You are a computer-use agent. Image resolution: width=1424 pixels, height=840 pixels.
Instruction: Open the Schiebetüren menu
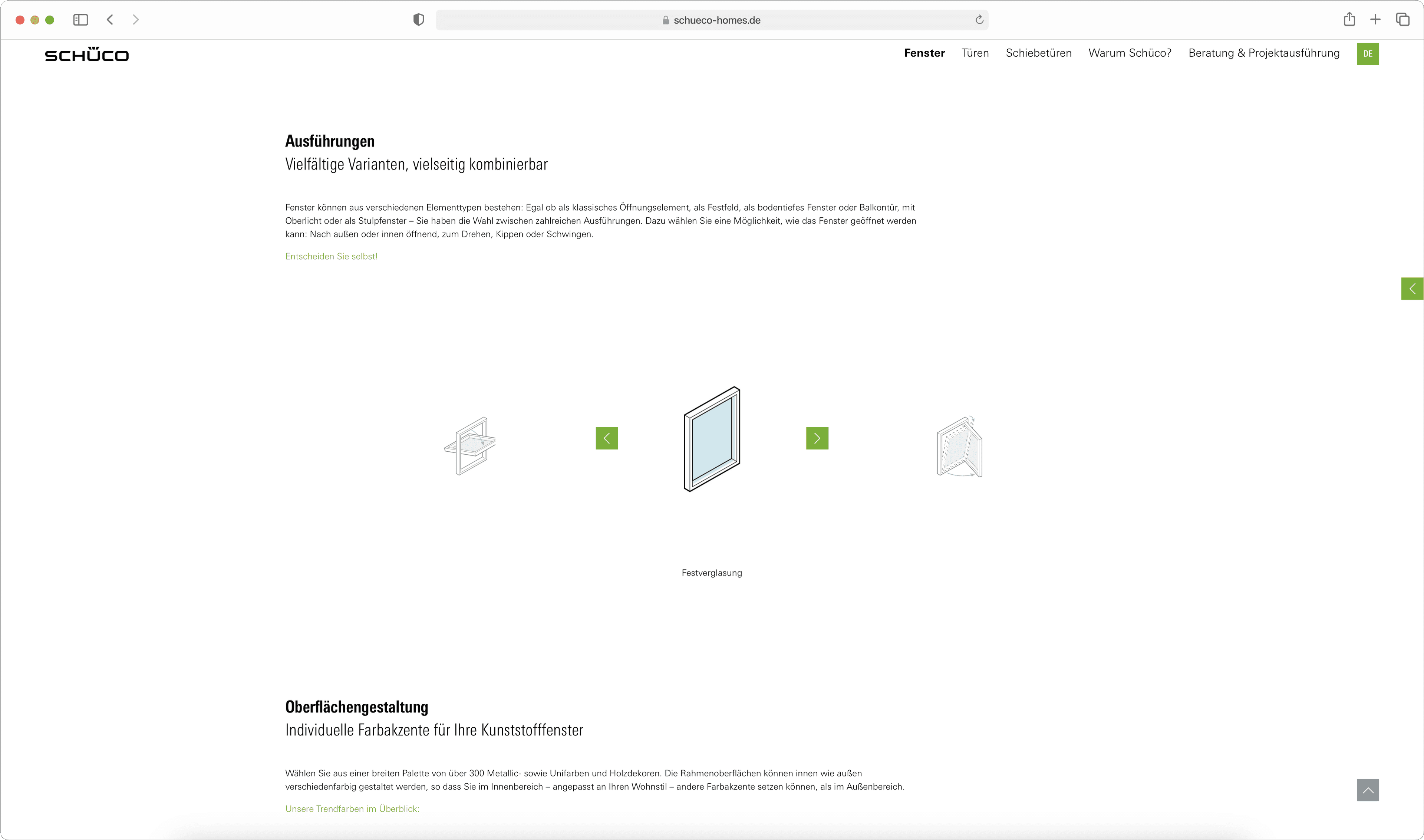pos(1038,53)
